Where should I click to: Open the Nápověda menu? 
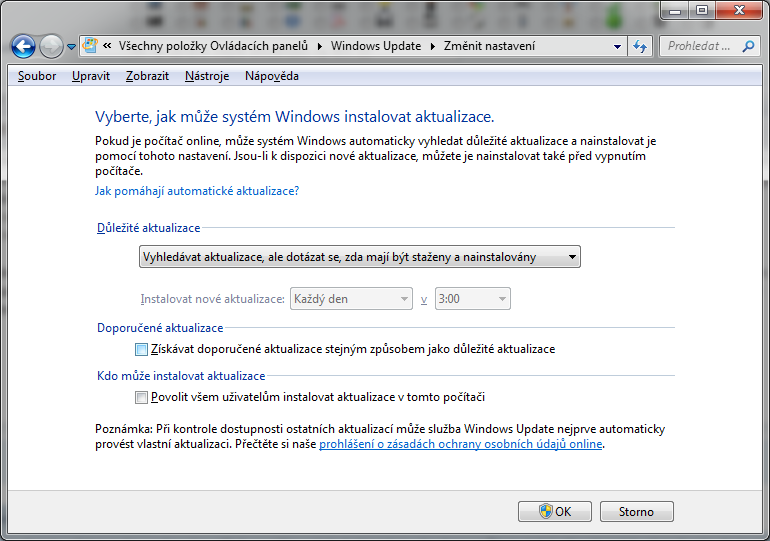(x=272, y=76)
